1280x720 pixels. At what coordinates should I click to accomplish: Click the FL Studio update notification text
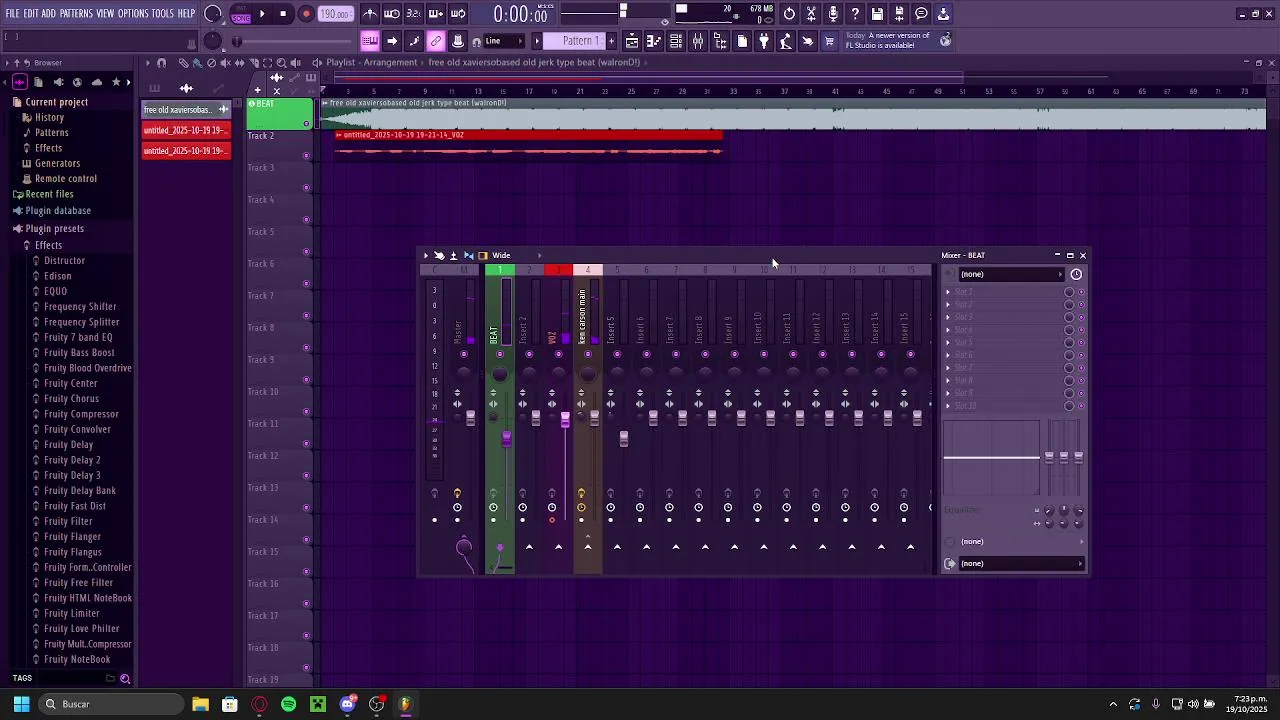tap(888, 40)
